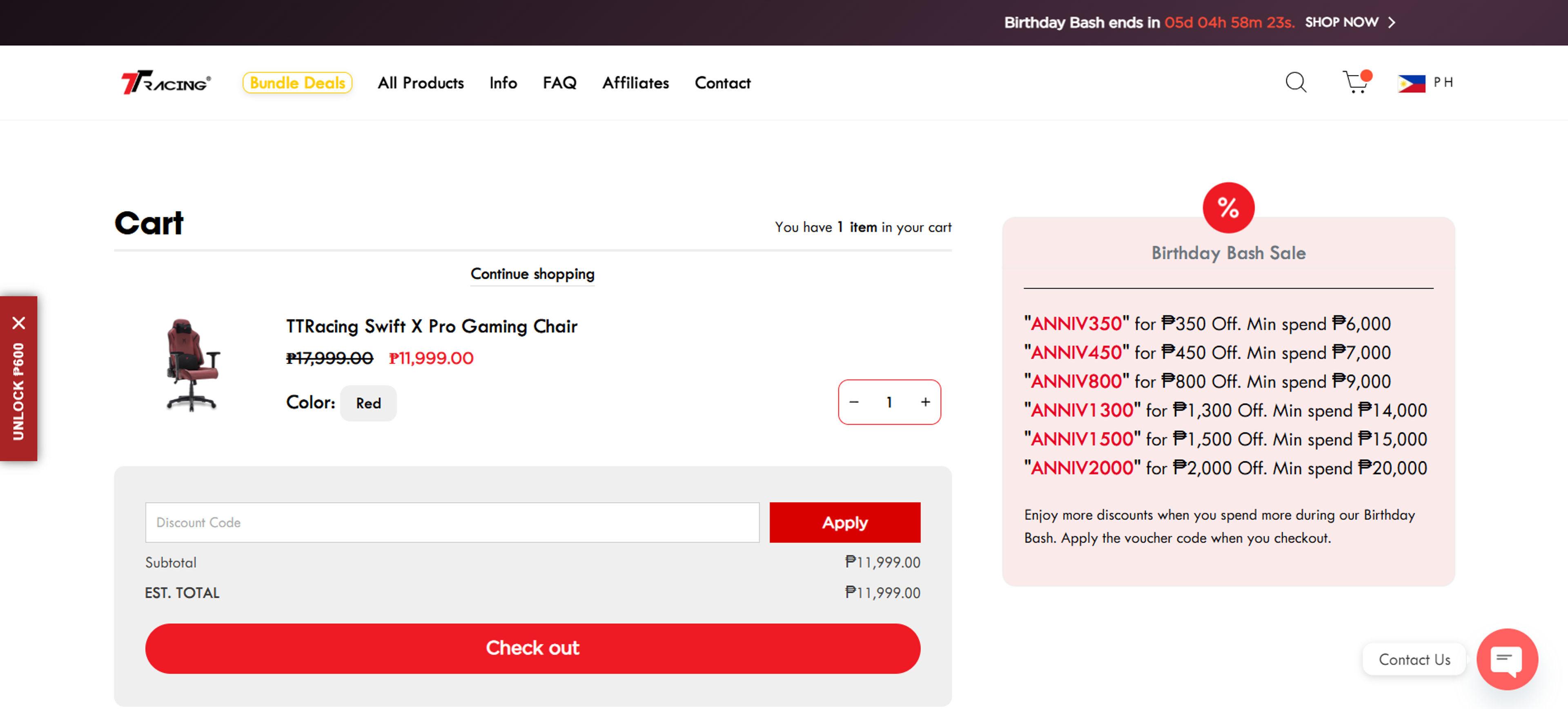This screenshot has height=709, width=1568.
Task: Click the red ₱11,999.00 sale price
Action: pos(431,358)
